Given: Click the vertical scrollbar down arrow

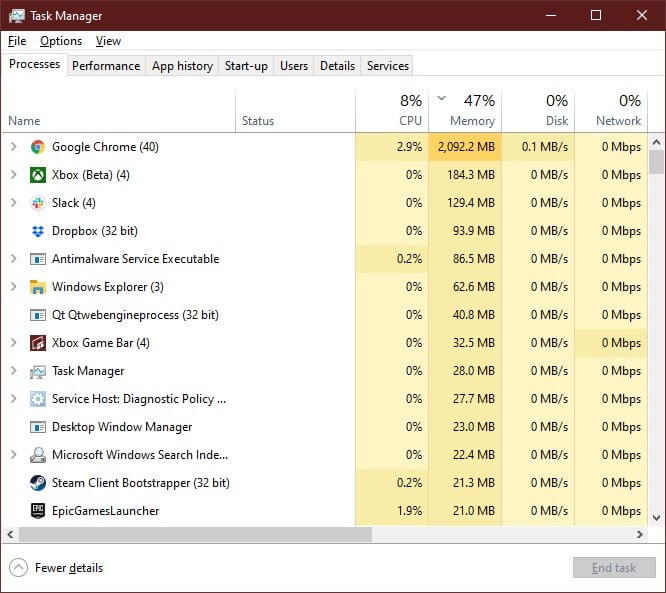Looking at the screenshot, I should click(x=656, y=518).
